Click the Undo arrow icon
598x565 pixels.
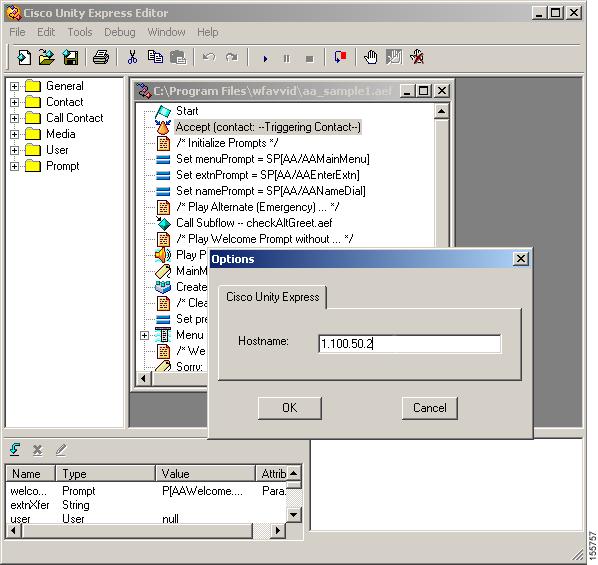pyautogui.click(x=209, y=58)
